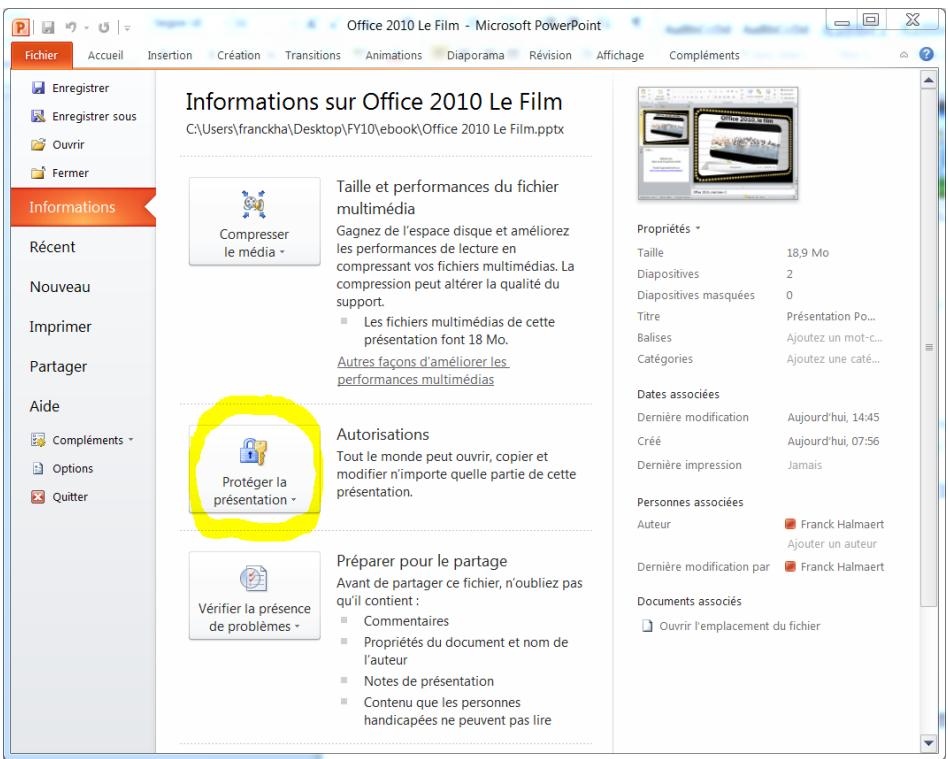This screenshot has height=759, width=948.
Task: Click the Ouvrir folder icon
Action: (38, 145)
